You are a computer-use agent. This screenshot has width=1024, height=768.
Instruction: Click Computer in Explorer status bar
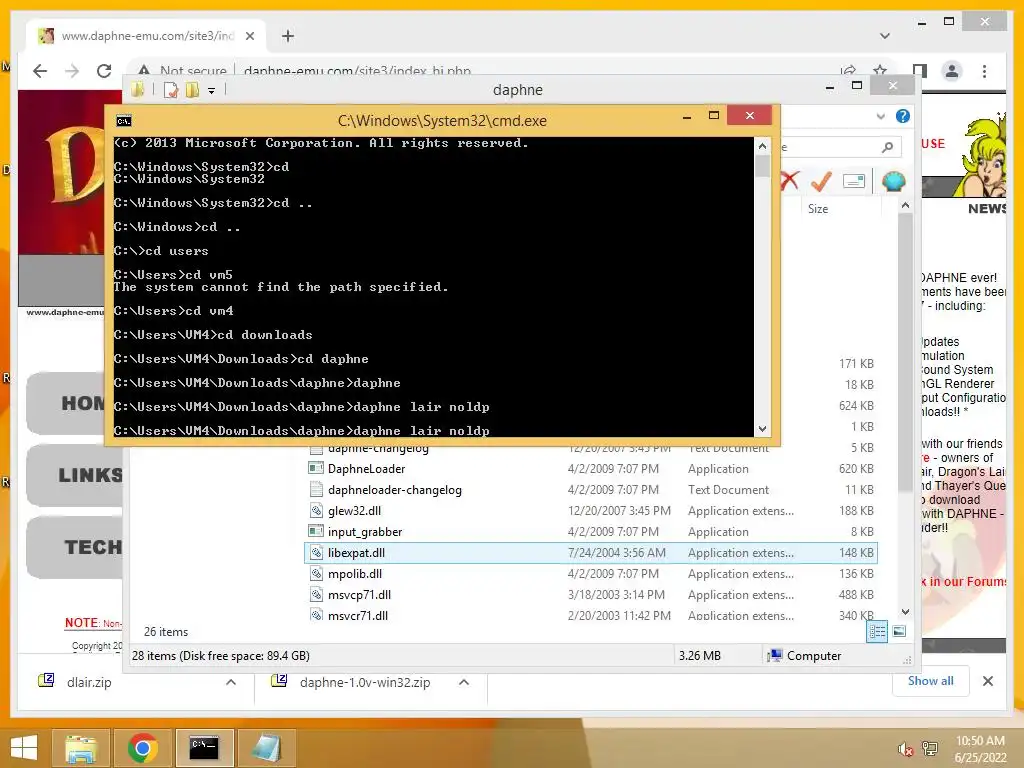tap(805, 656)
